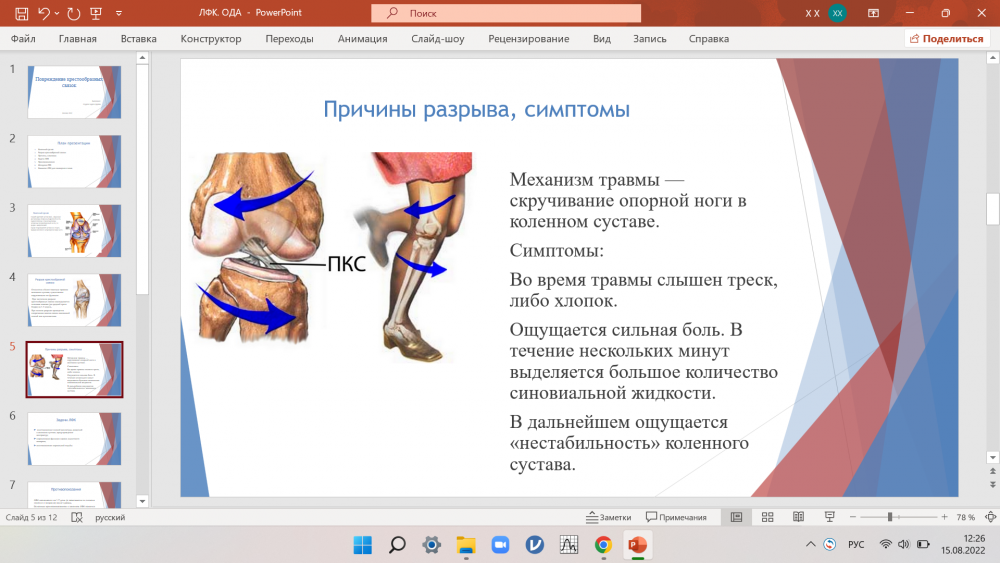The height and width of the screenshot is (563, 1000).
Task: Undo the last action
Action: (x=43, y=13)
